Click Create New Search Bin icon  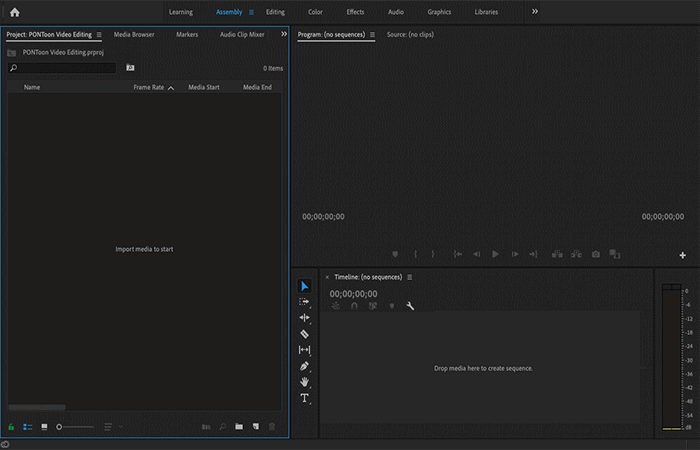pyautogui.click(x=130, y=68)
